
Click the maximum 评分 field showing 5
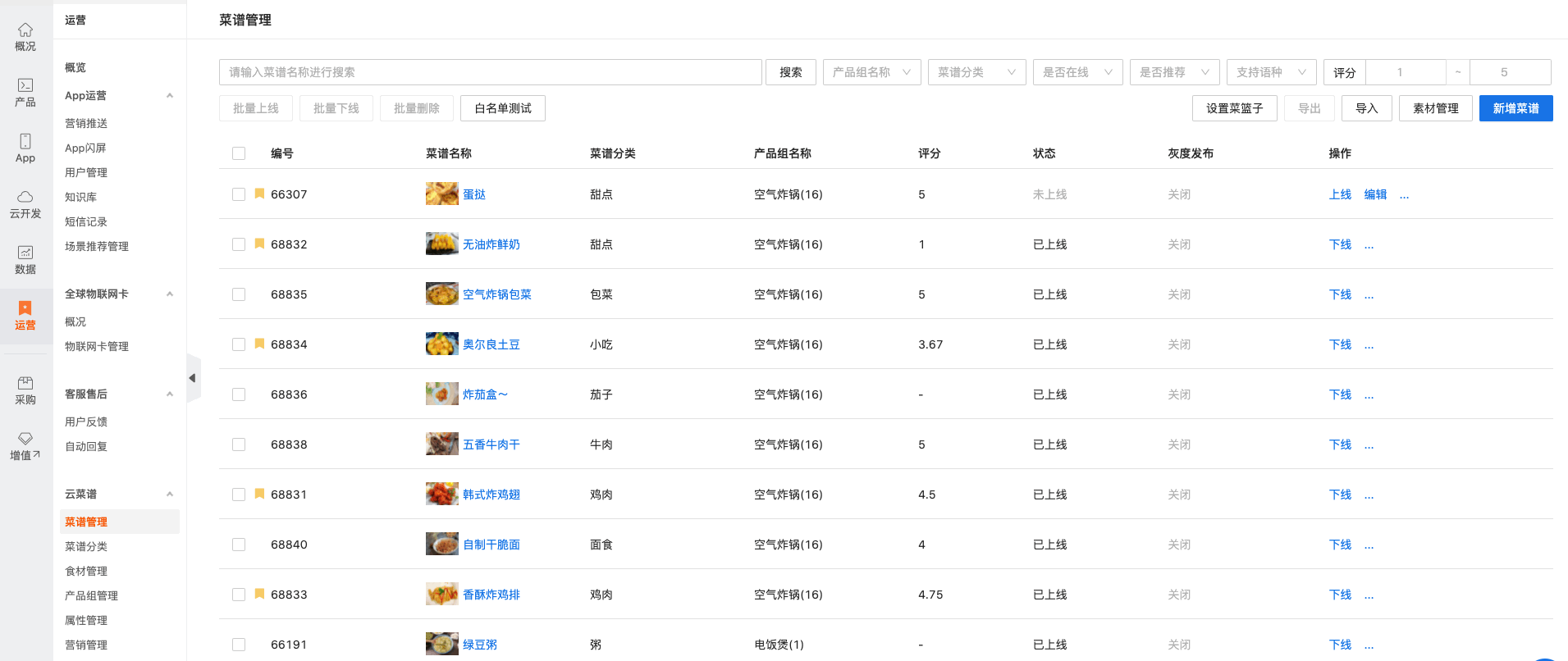[x=1510, y=72]
